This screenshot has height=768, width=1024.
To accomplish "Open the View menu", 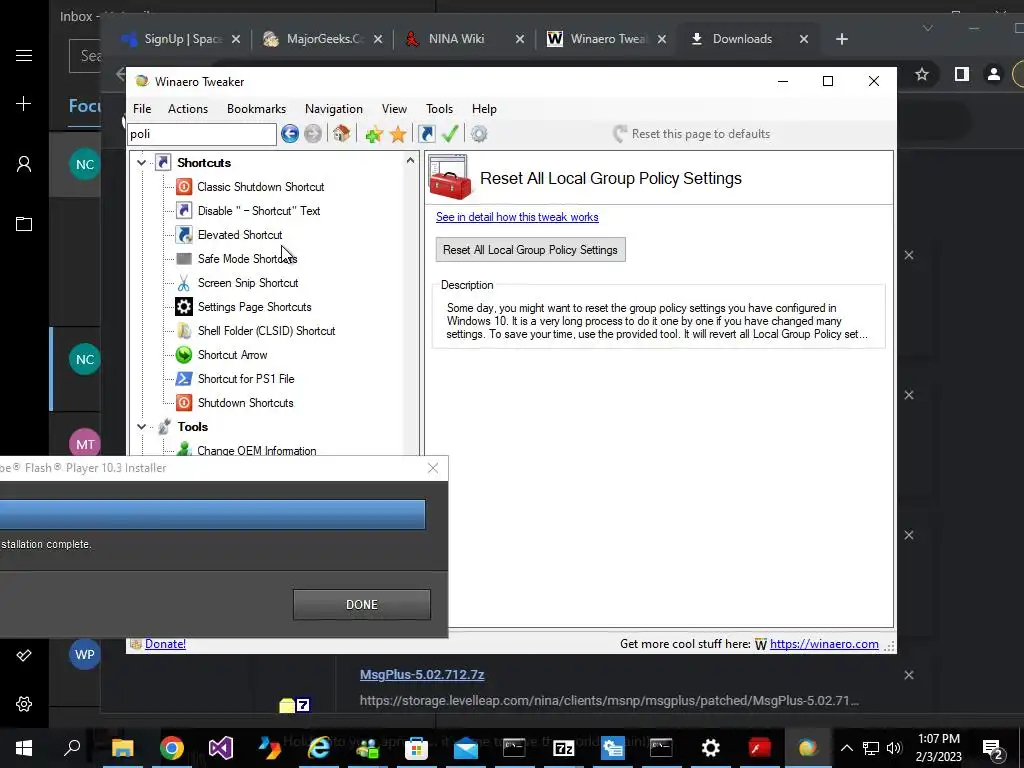I will click(x=394, y=109).
